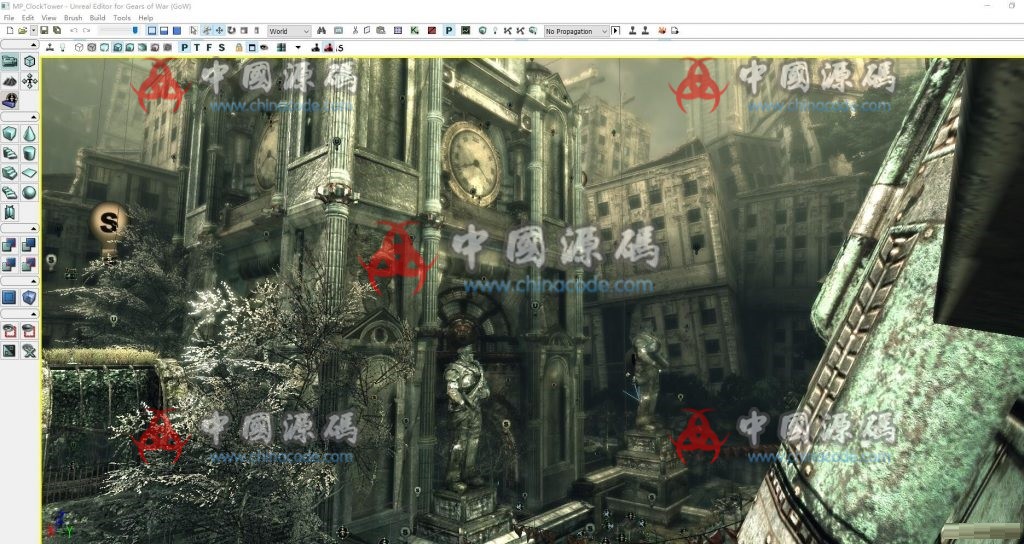Click the CSG Add icon
This screenshot has height=544, width=1024.
9,245
